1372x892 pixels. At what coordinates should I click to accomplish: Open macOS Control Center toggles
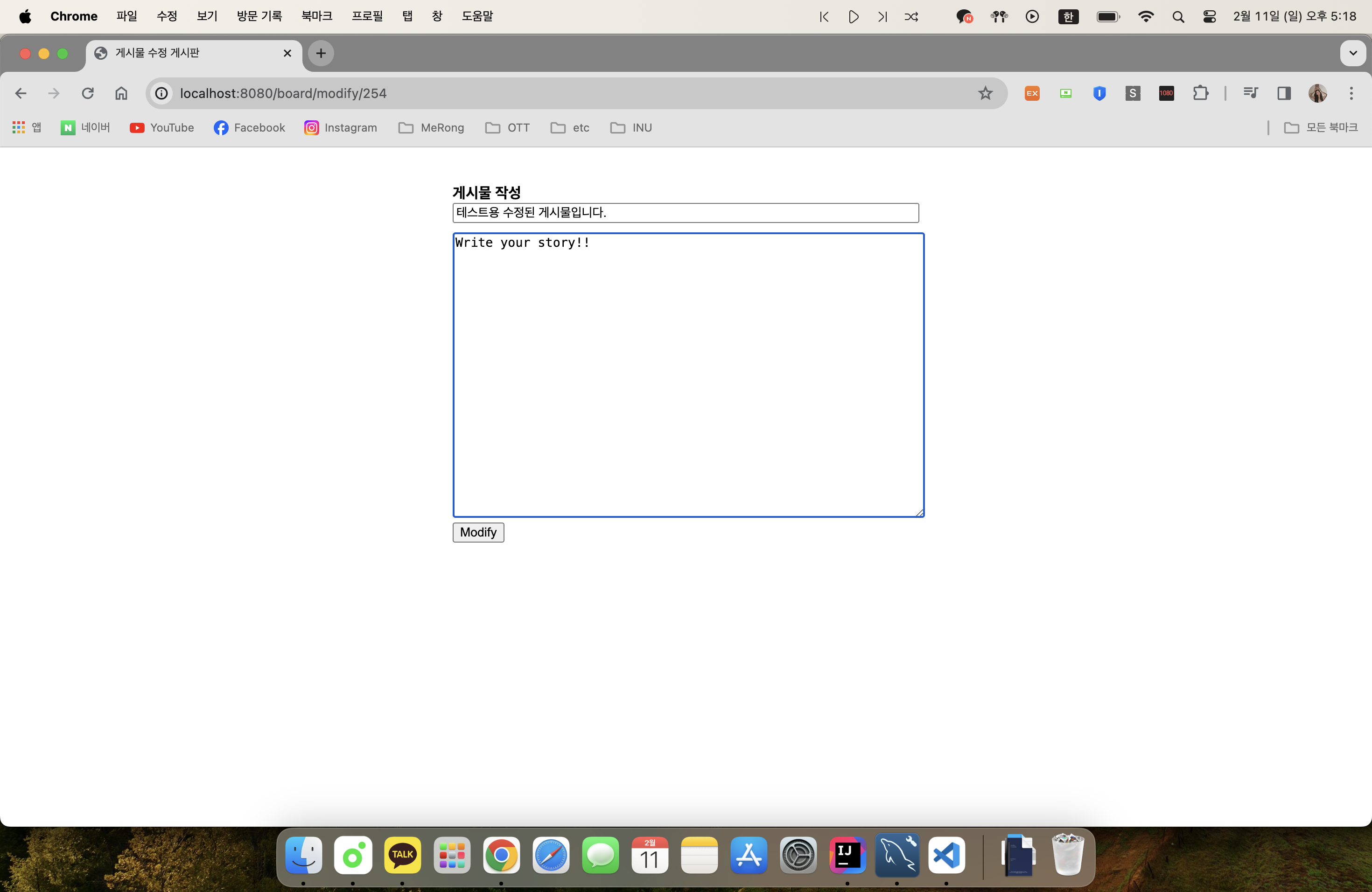pyautogui.click(x=1210, y=17)
